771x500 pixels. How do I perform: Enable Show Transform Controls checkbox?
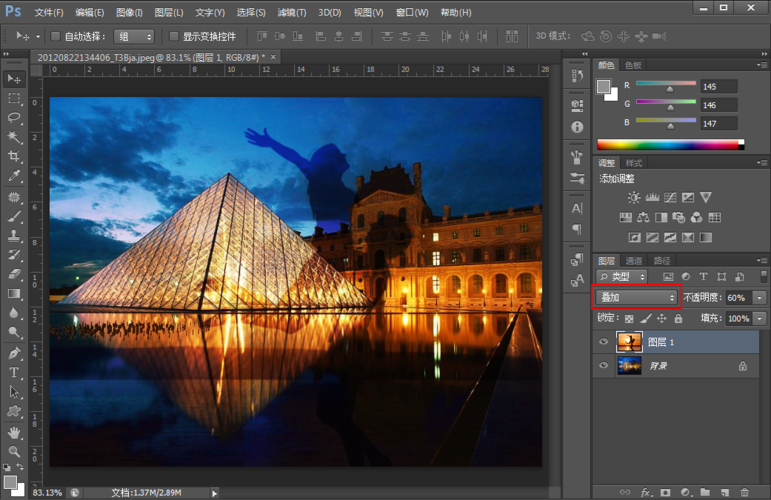tap(174, 36)
